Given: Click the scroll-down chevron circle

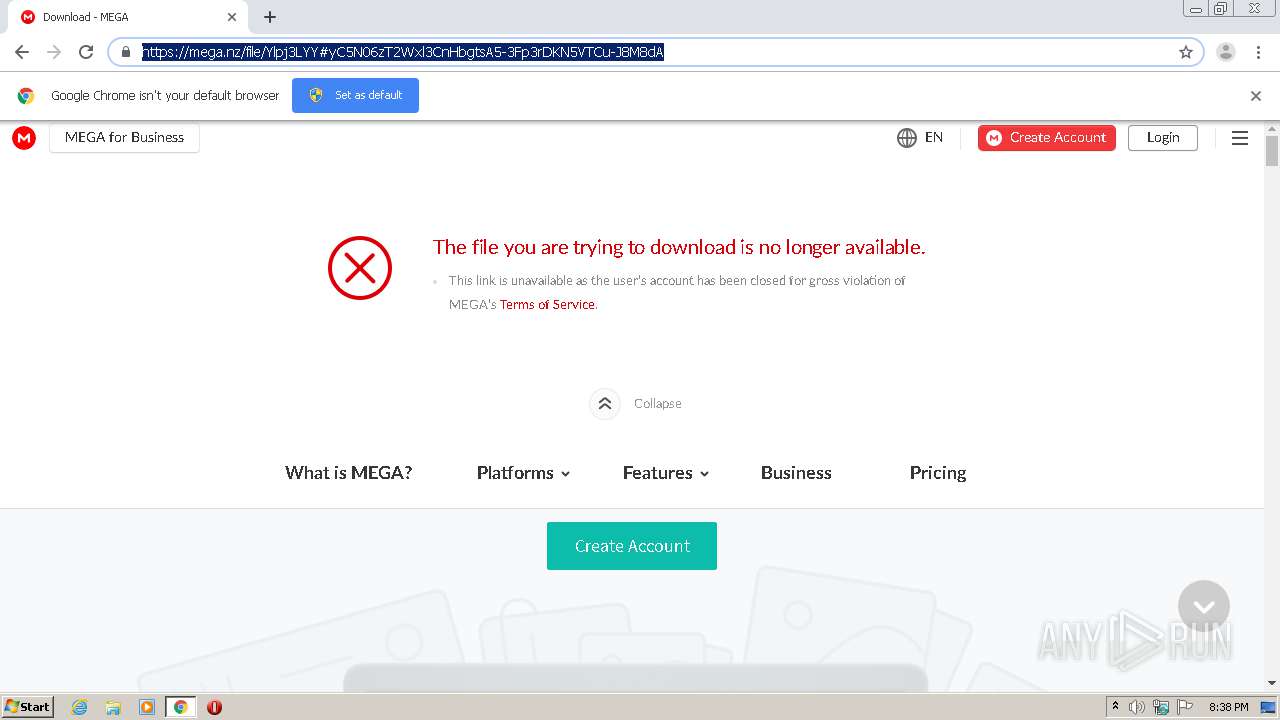Looking at the screenshot, I should click(1204, 606).
